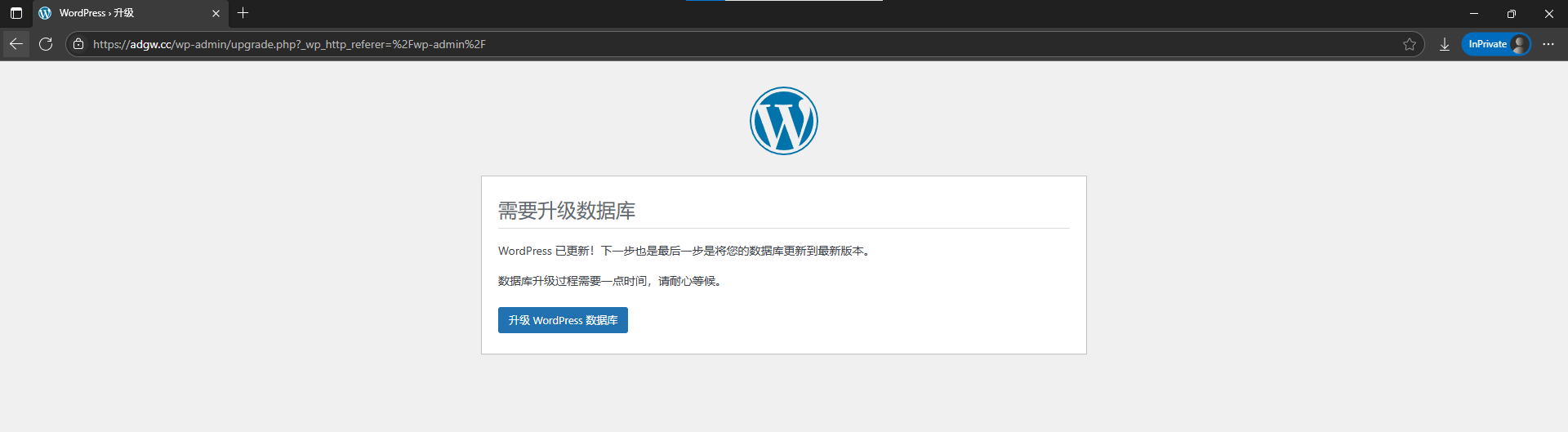The height and width of the screenshot is (432, 1568).
Task: Add page to favorites with star icon
Action: pyautogui.click(x=1410, y=44)
